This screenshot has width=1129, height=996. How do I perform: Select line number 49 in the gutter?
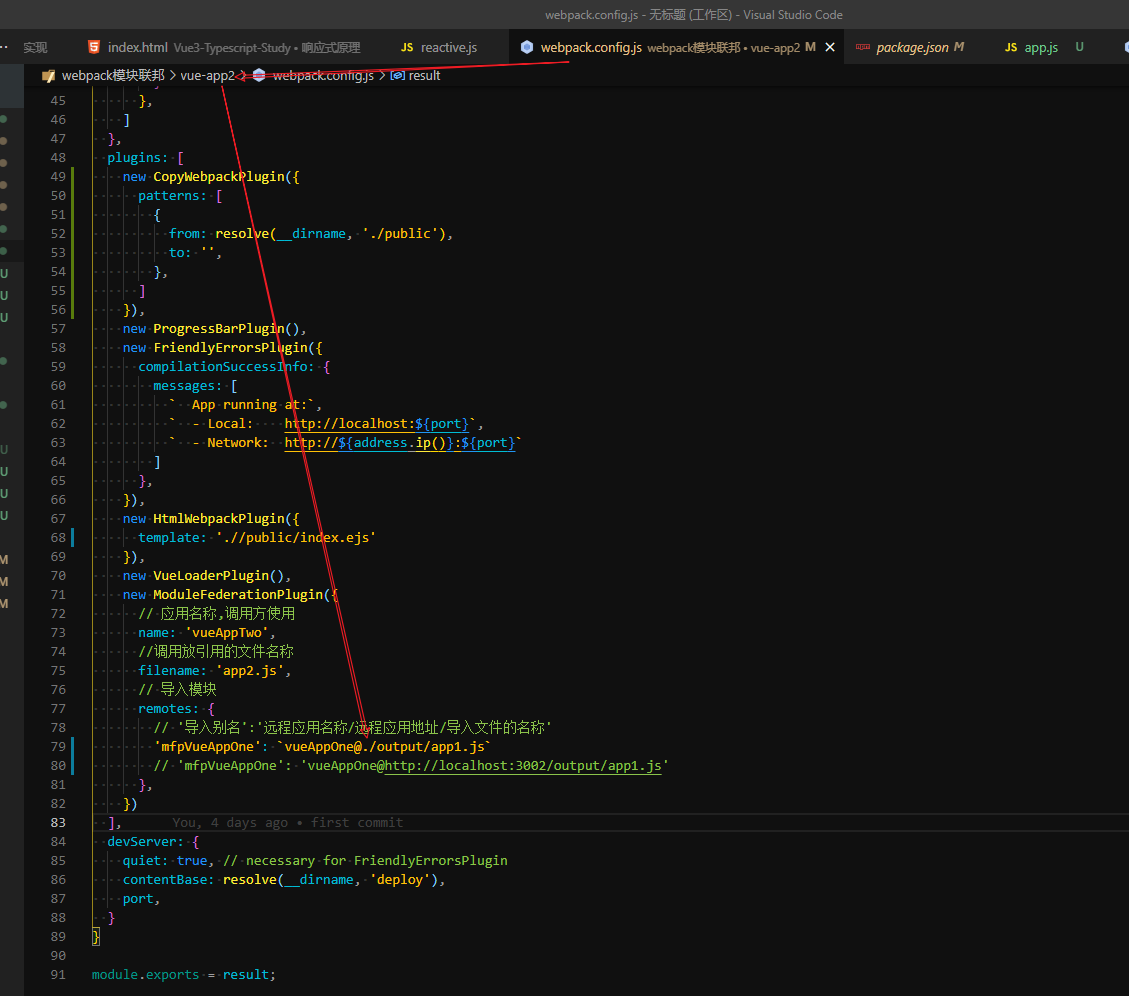pyautogui.click(x=58, y=176)
